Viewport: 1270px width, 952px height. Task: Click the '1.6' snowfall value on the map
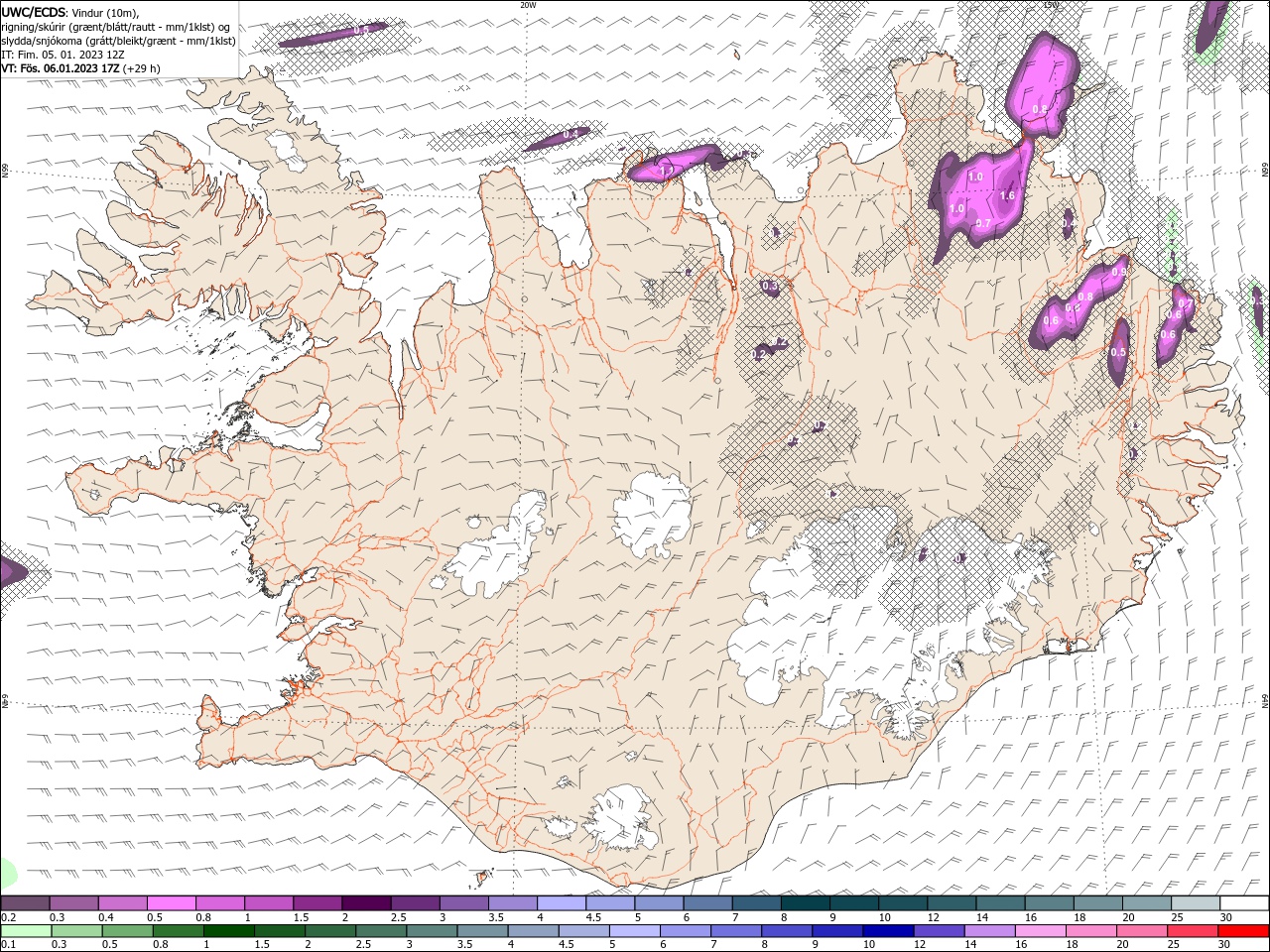[x=1008, y=196]
